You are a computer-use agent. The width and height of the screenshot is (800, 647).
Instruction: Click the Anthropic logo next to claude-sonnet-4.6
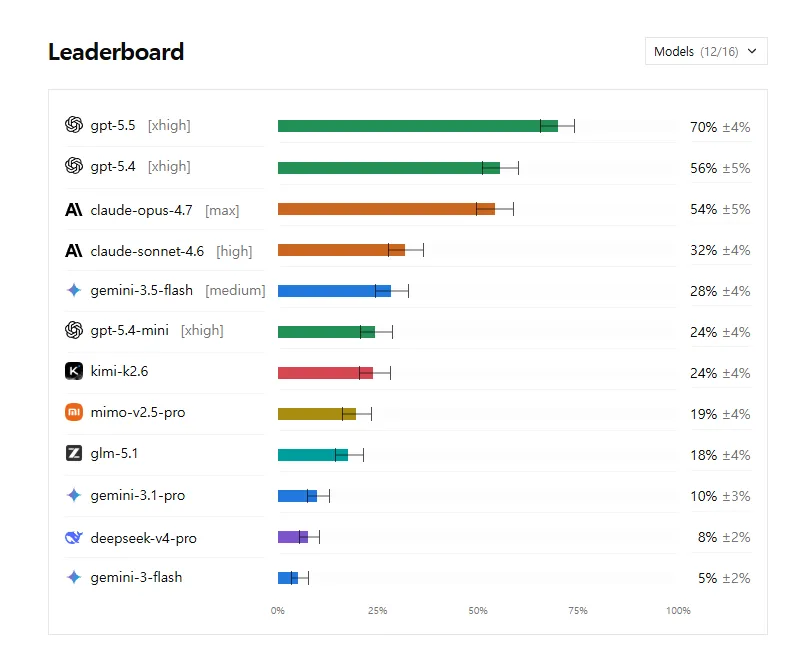click(73, 251)
